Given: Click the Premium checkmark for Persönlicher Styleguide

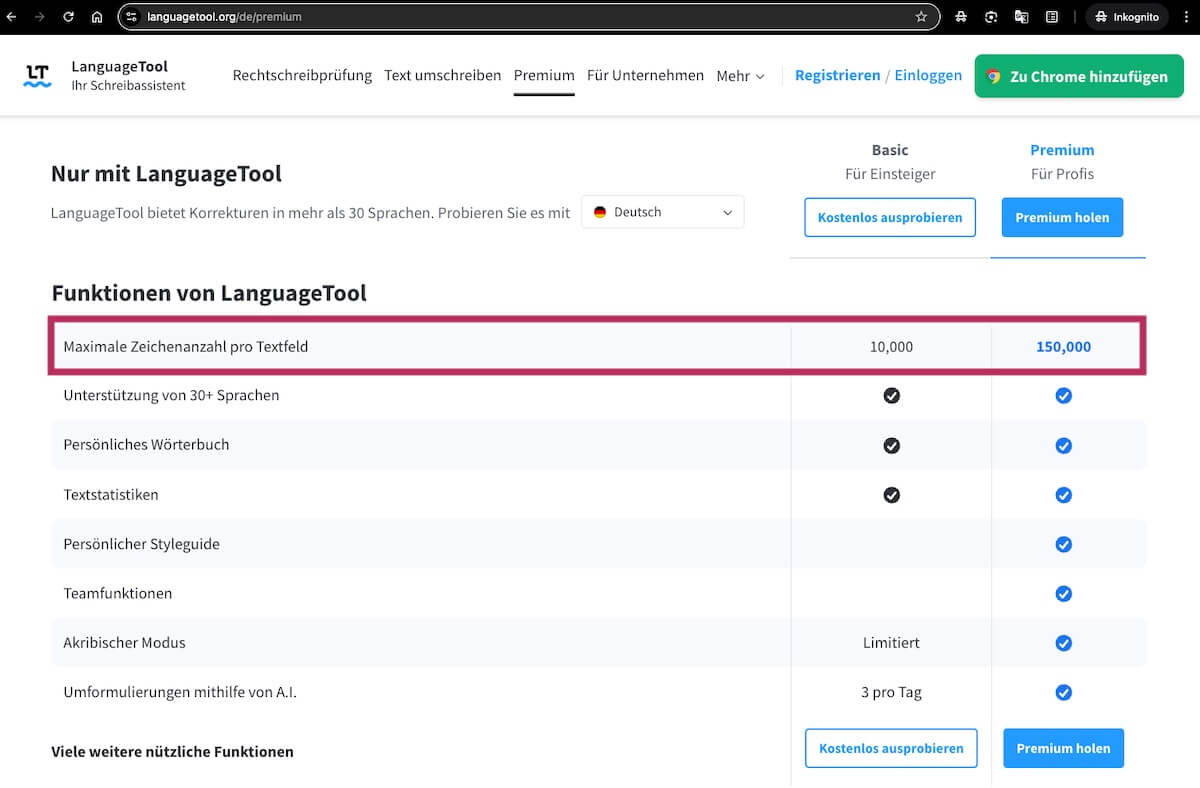Looking at the screenshot, I should (x=1064, y=544).
